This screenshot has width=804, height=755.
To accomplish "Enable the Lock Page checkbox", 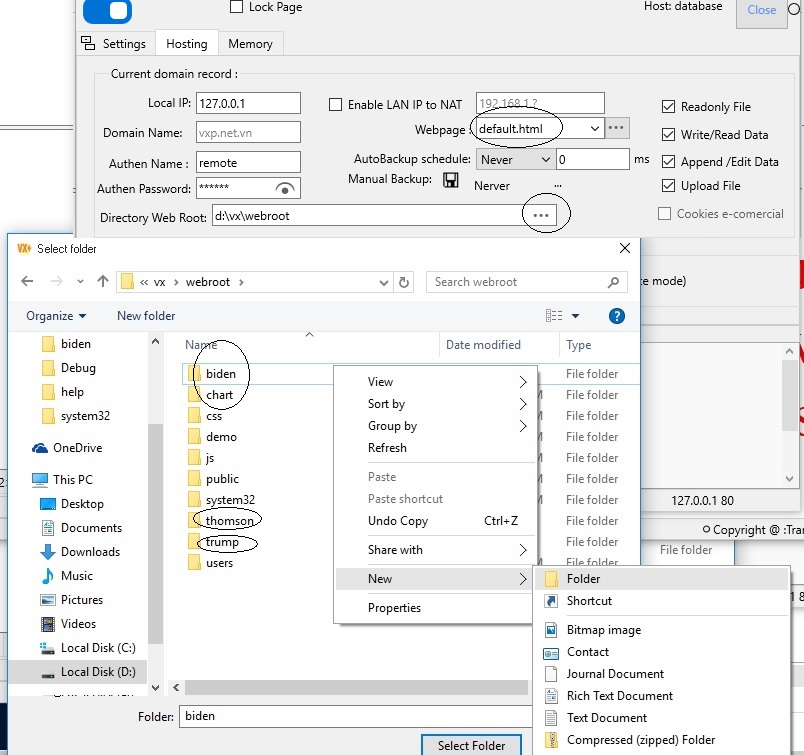I will pyautogui.click(x=237, y=7).
